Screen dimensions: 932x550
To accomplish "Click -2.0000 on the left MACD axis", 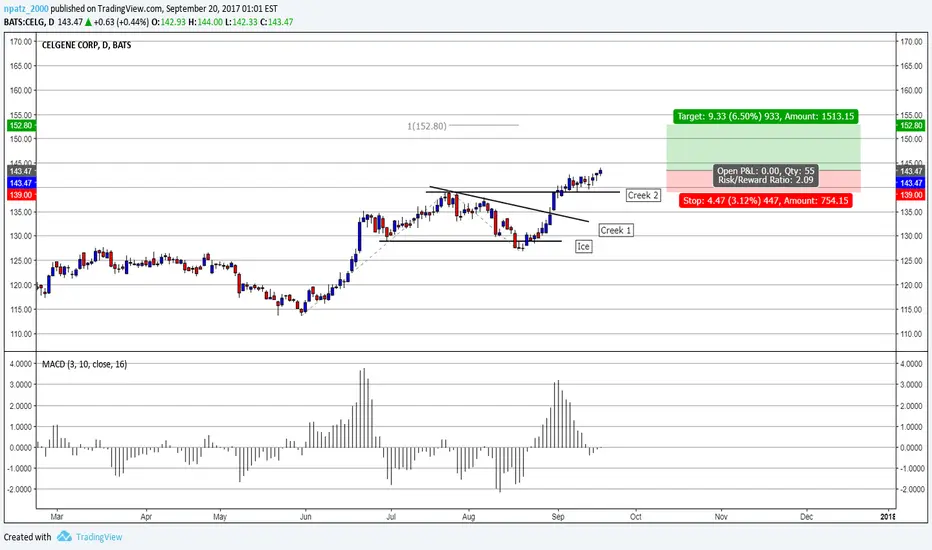I will coord(20,489).
